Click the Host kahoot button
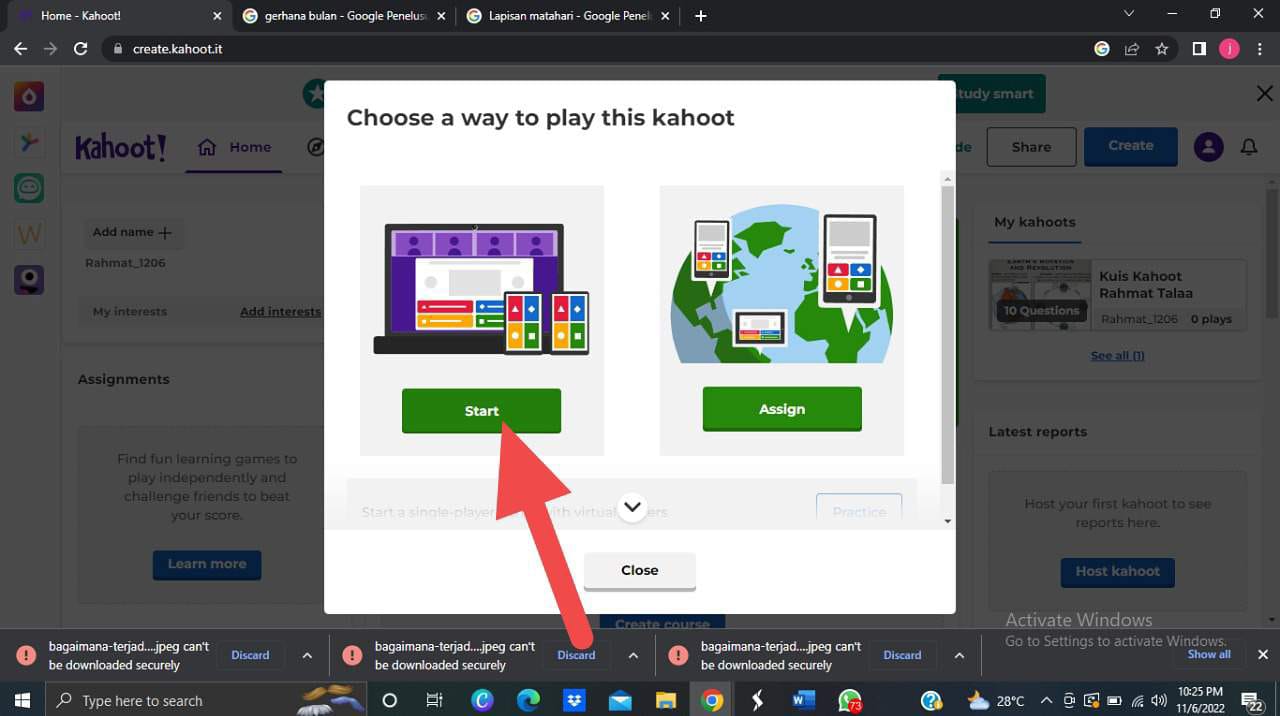The image size is (1280, 716). pos(1118,571)
